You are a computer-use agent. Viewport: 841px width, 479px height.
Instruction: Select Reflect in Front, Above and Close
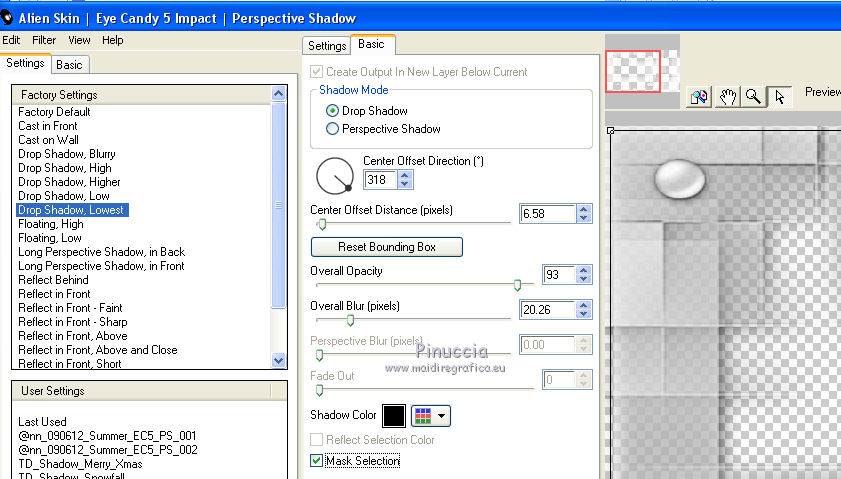(x=98, y=350)
